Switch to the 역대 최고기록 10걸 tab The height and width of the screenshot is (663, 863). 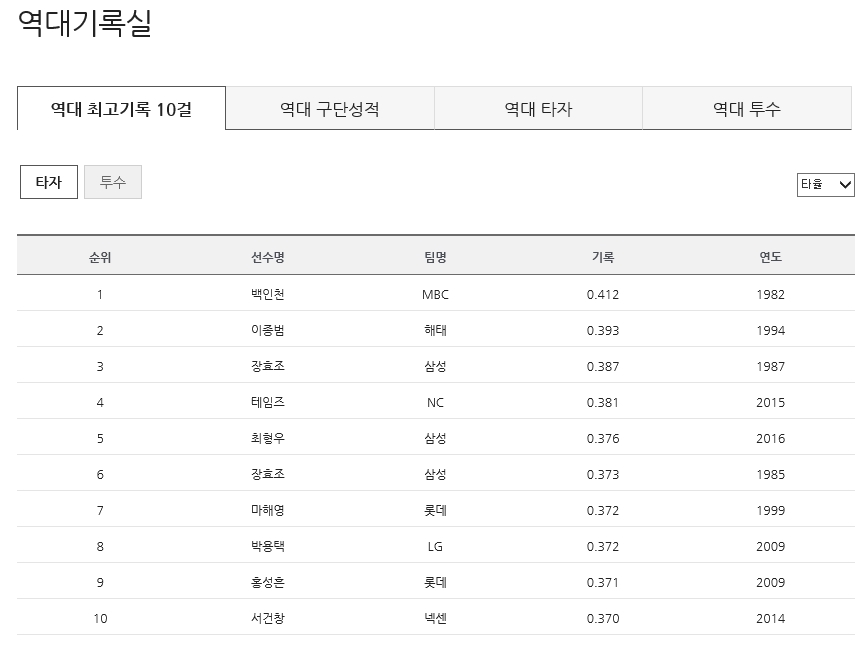[x=121, y=108]
